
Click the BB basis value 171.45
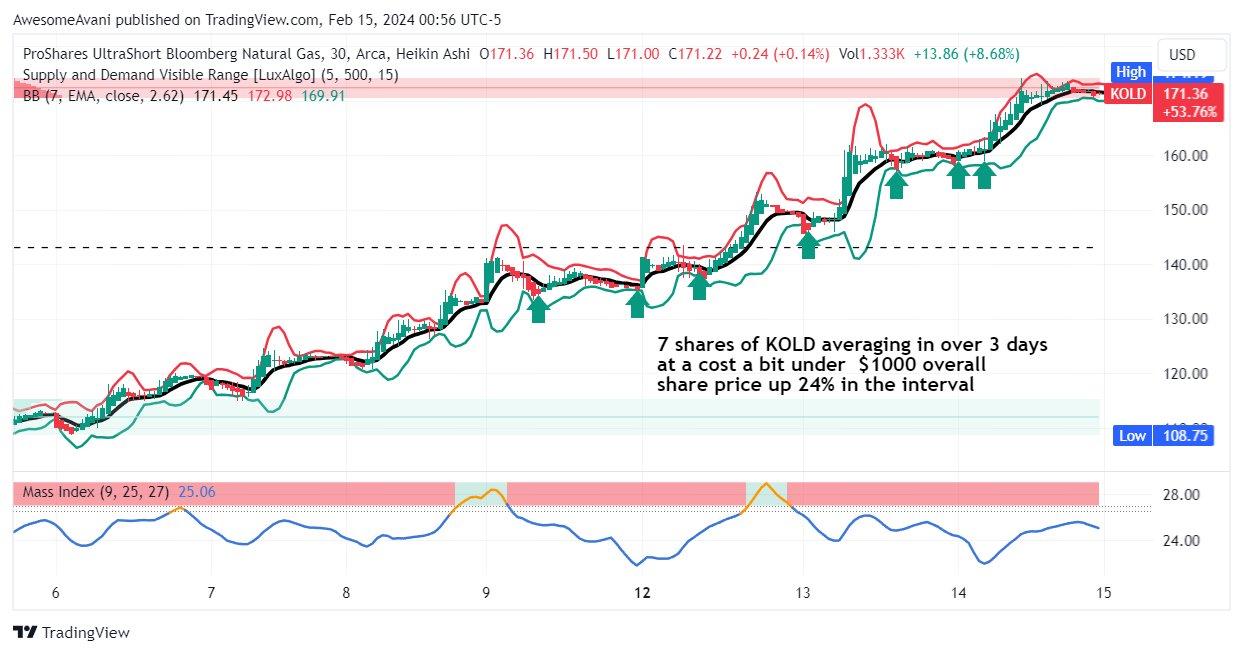click(214, 96)
